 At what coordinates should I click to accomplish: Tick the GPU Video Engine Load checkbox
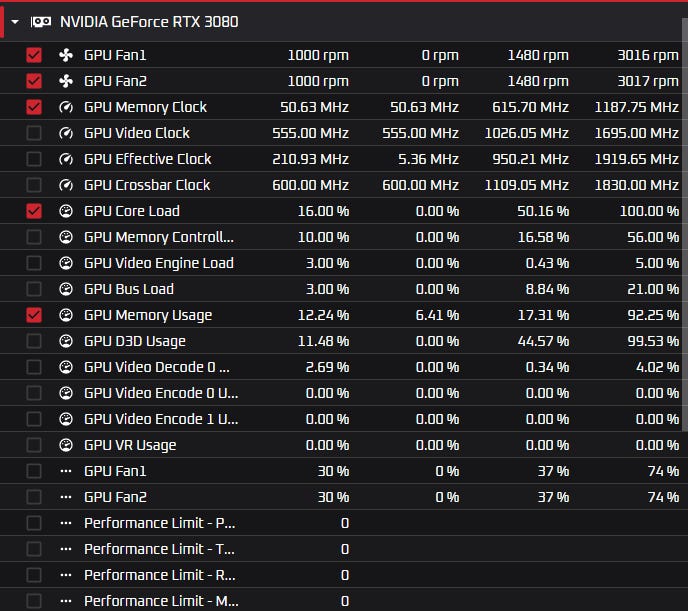pyautogui.click(x=34, y=263)
